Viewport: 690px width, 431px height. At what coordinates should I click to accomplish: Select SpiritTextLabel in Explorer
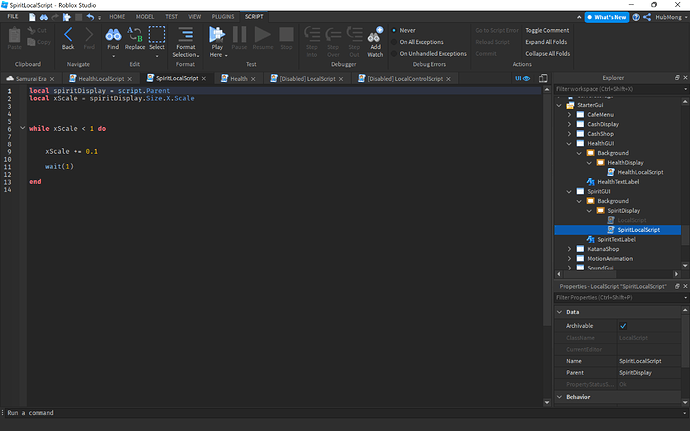tap(616, 239)
